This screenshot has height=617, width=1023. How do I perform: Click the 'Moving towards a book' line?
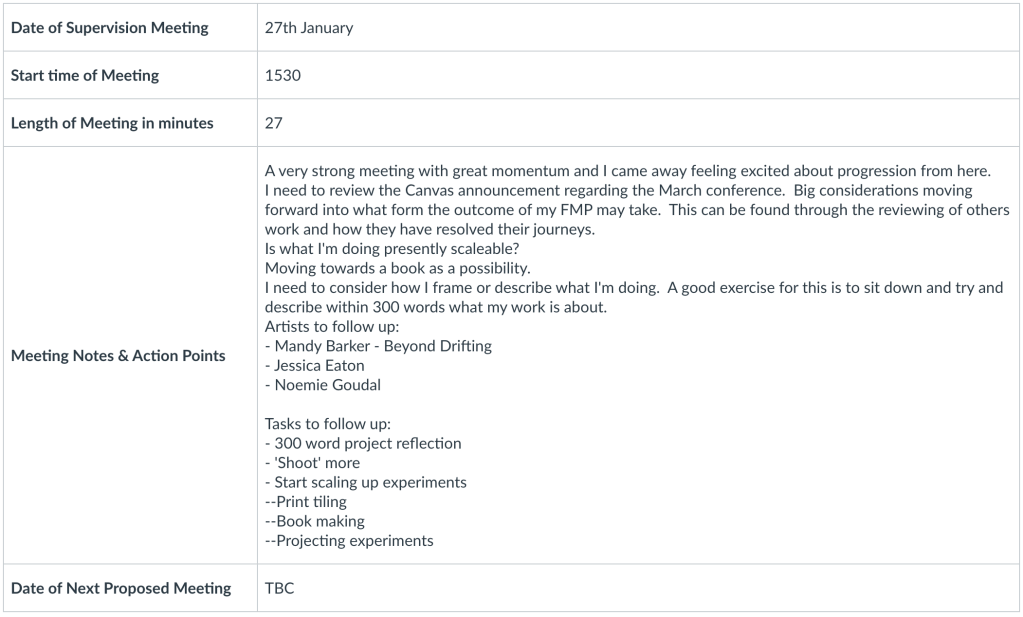(x=384, y=268)
